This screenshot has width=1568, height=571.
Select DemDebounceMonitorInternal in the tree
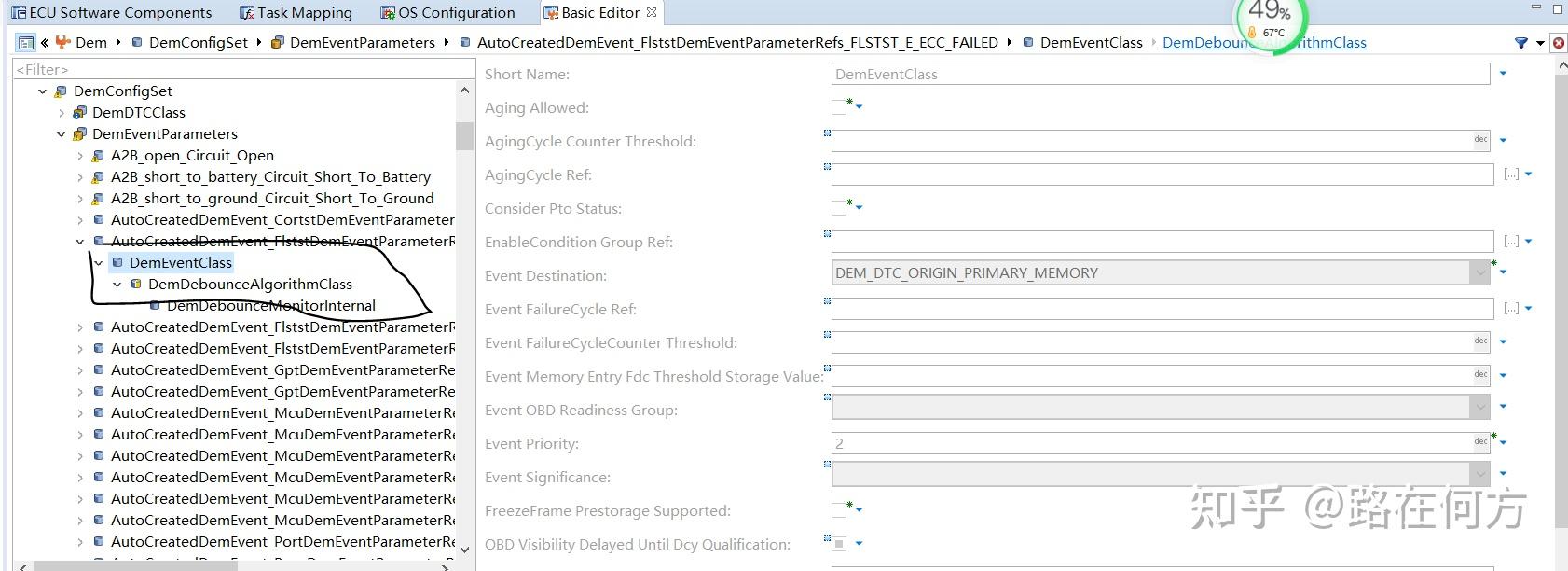[x=270, y=306]
